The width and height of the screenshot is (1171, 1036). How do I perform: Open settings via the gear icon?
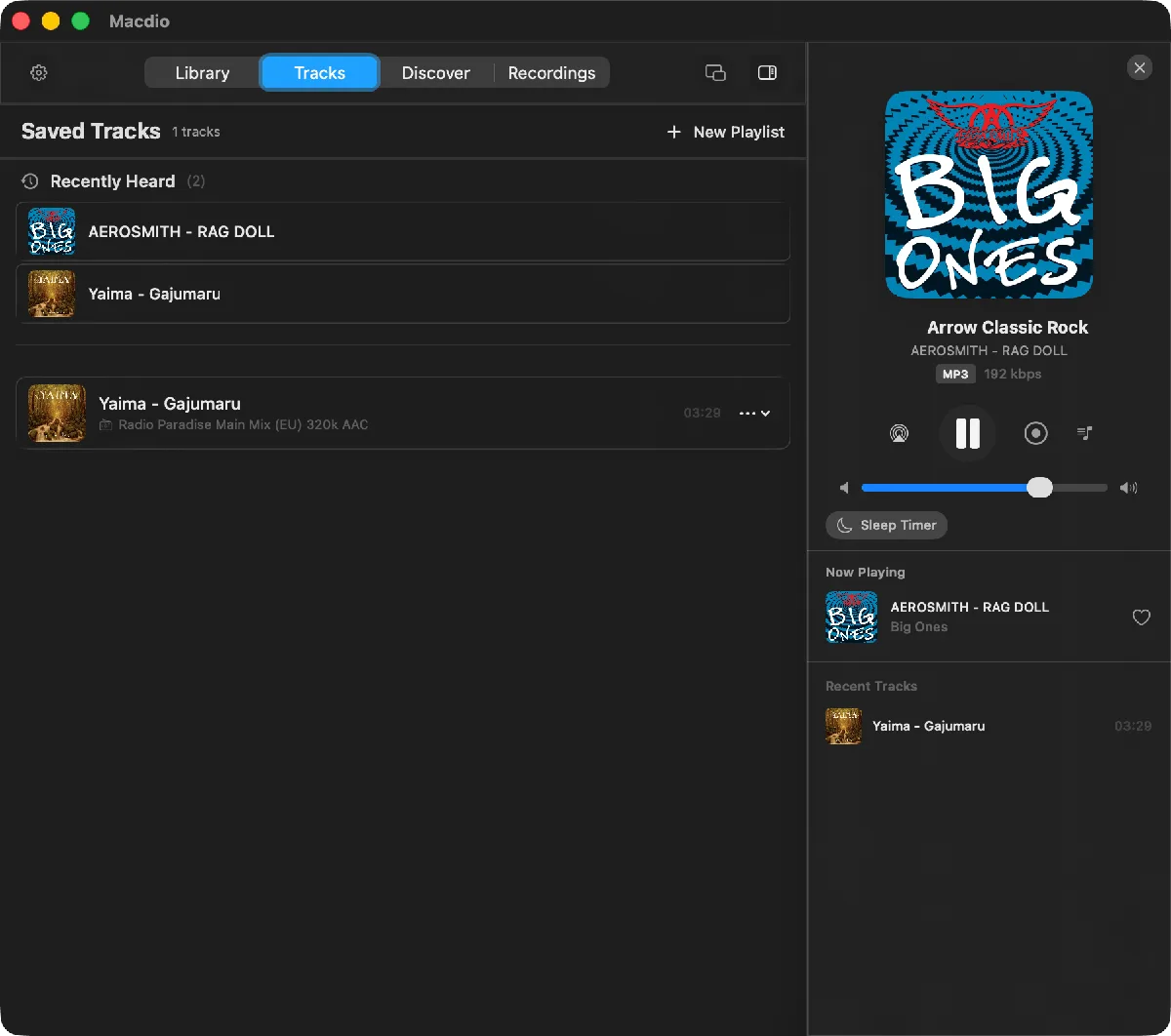(x=39, y=73)
